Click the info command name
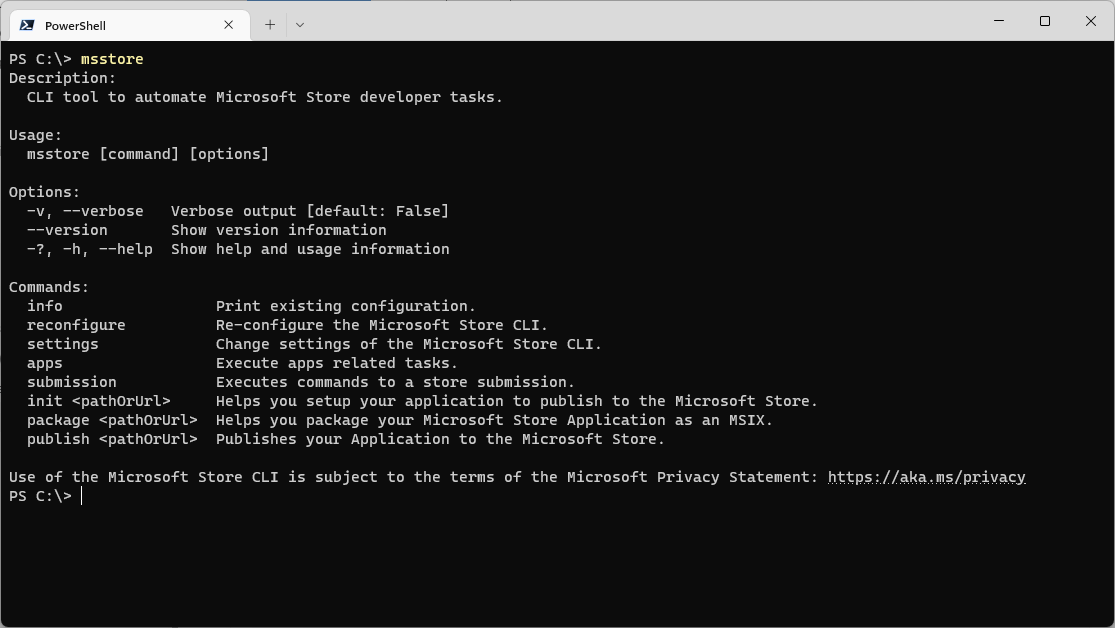 pyautogui.click(x=45, y=306)
